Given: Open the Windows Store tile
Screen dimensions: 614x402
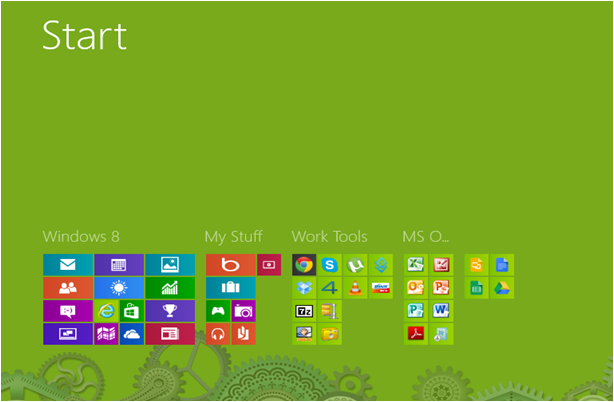Looking at the screenshot, I should click(x=131, y=311).
